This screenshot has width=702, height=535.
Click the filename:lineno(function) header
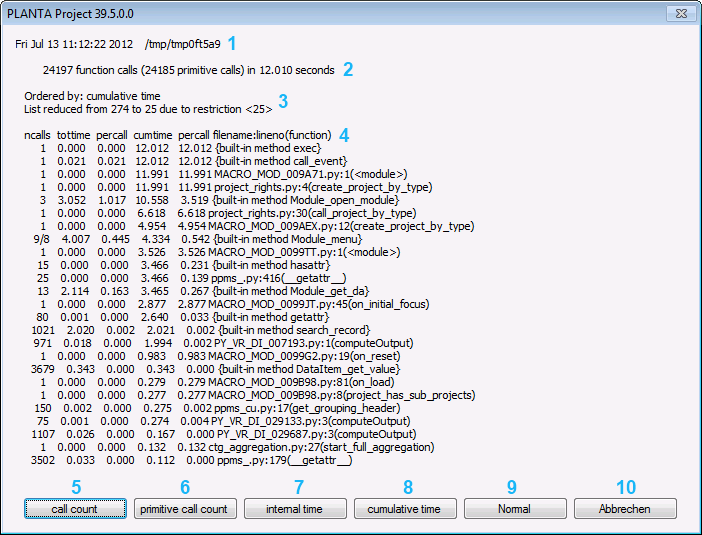pos(272,135)
